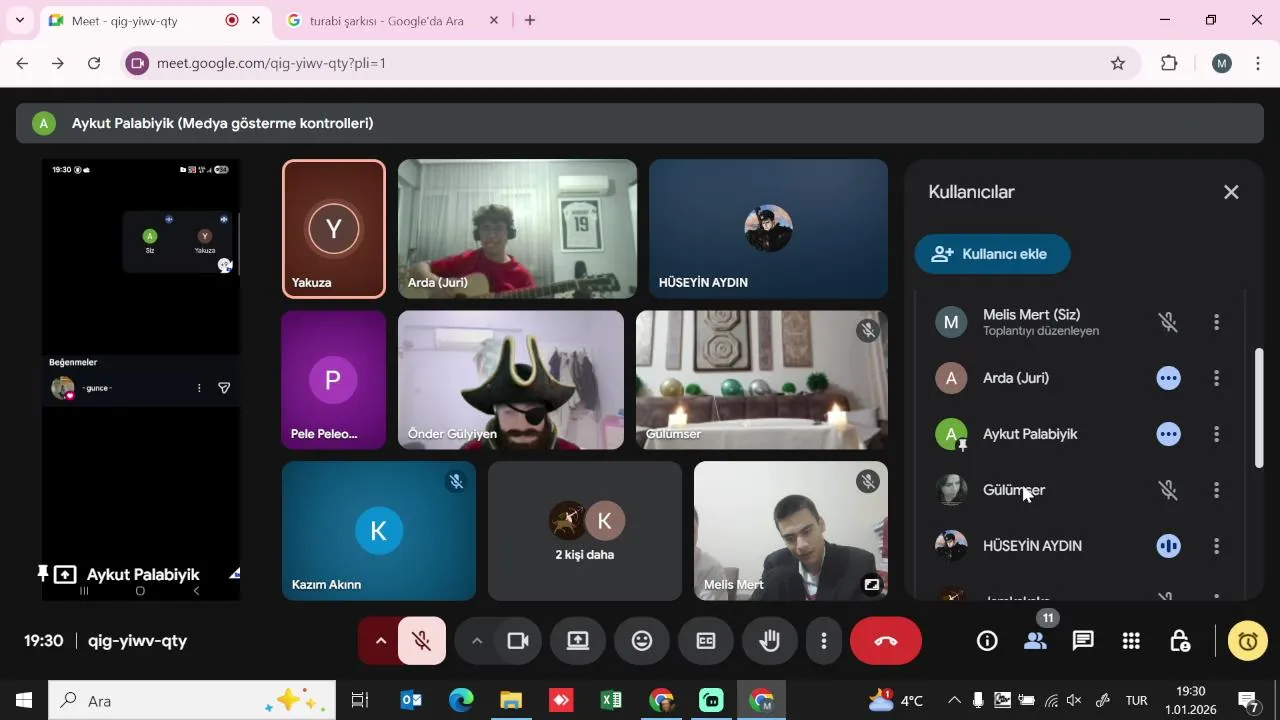The image size is (1280, 720).
Task: Select the Önder Gülyiyen video tile
Action: (511, 380)
